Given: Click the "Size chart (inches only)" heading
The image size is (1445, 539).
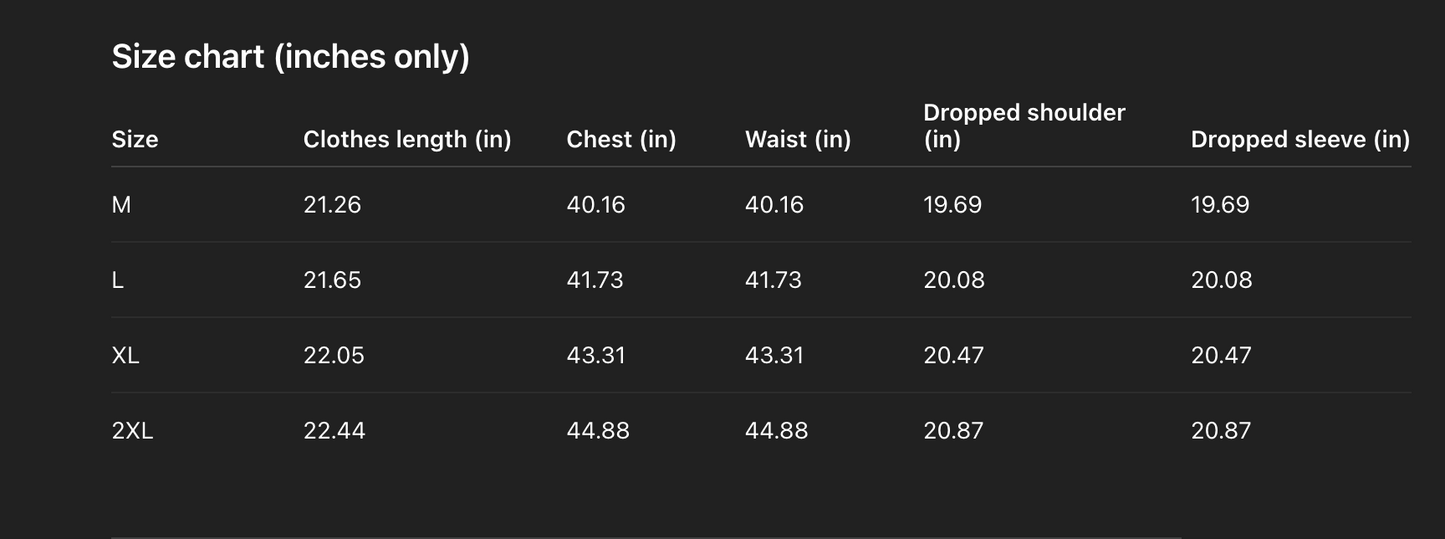Looking at the screenshot, I should (290, 57).
